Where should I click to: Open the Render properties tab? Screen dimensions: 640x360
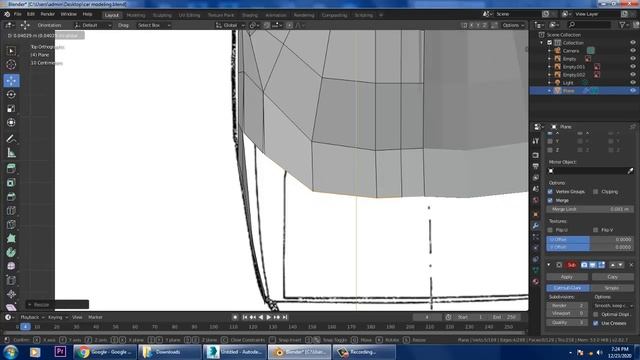[x=536, y=155]
